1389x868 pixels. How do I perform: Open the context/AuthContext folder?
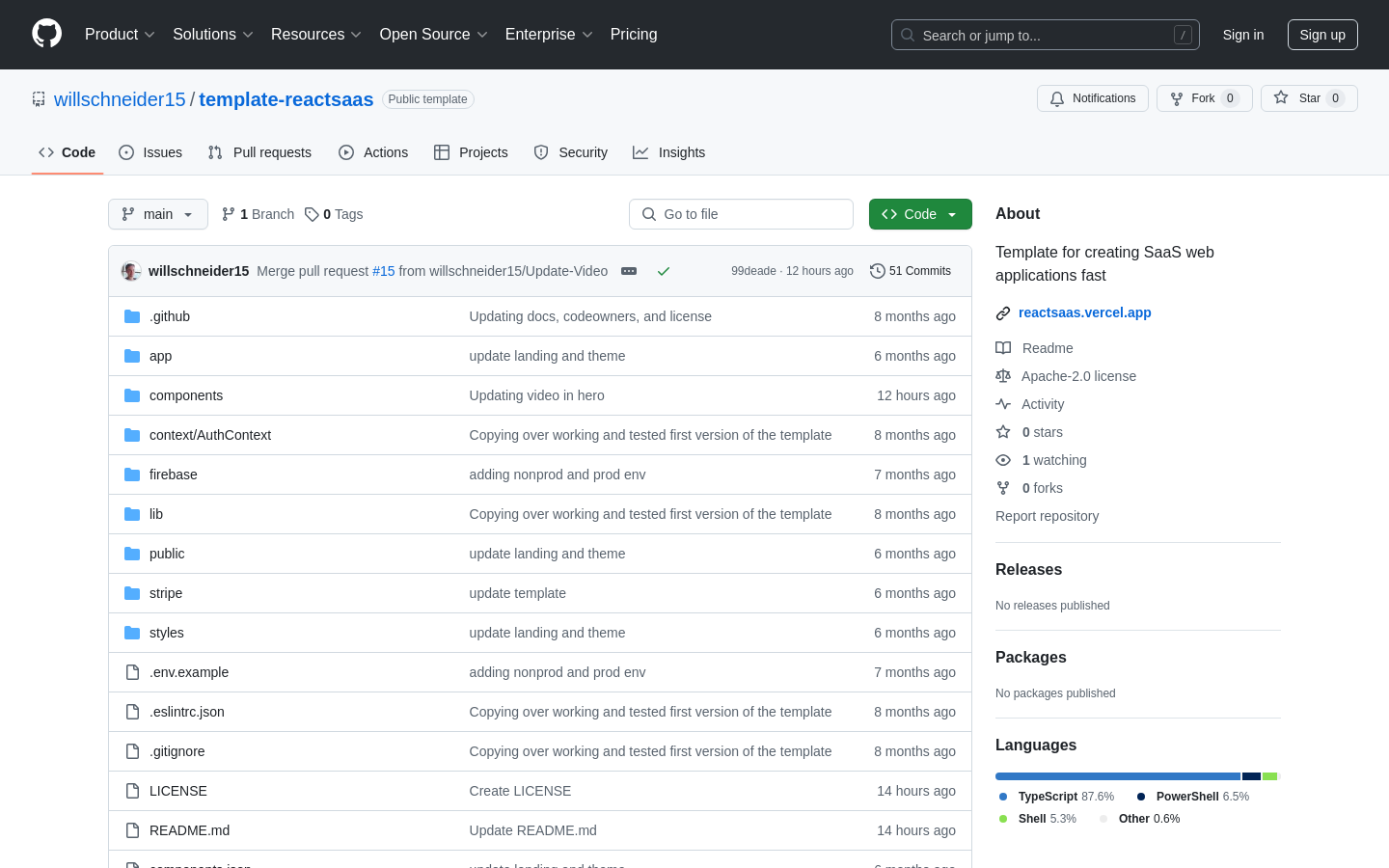point(210,435)
